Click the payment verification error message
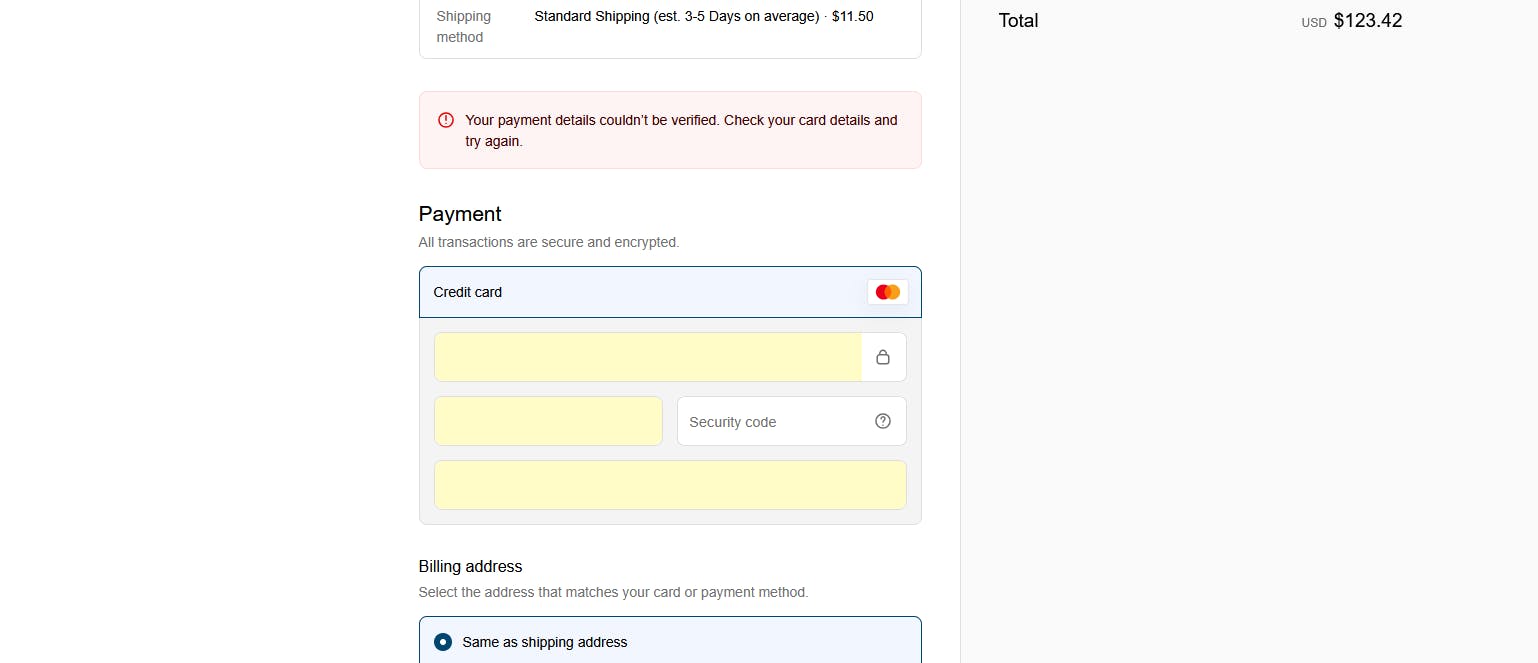Image resolution: width=1538 pixels, height=663 pixels. tap(681, 130)
